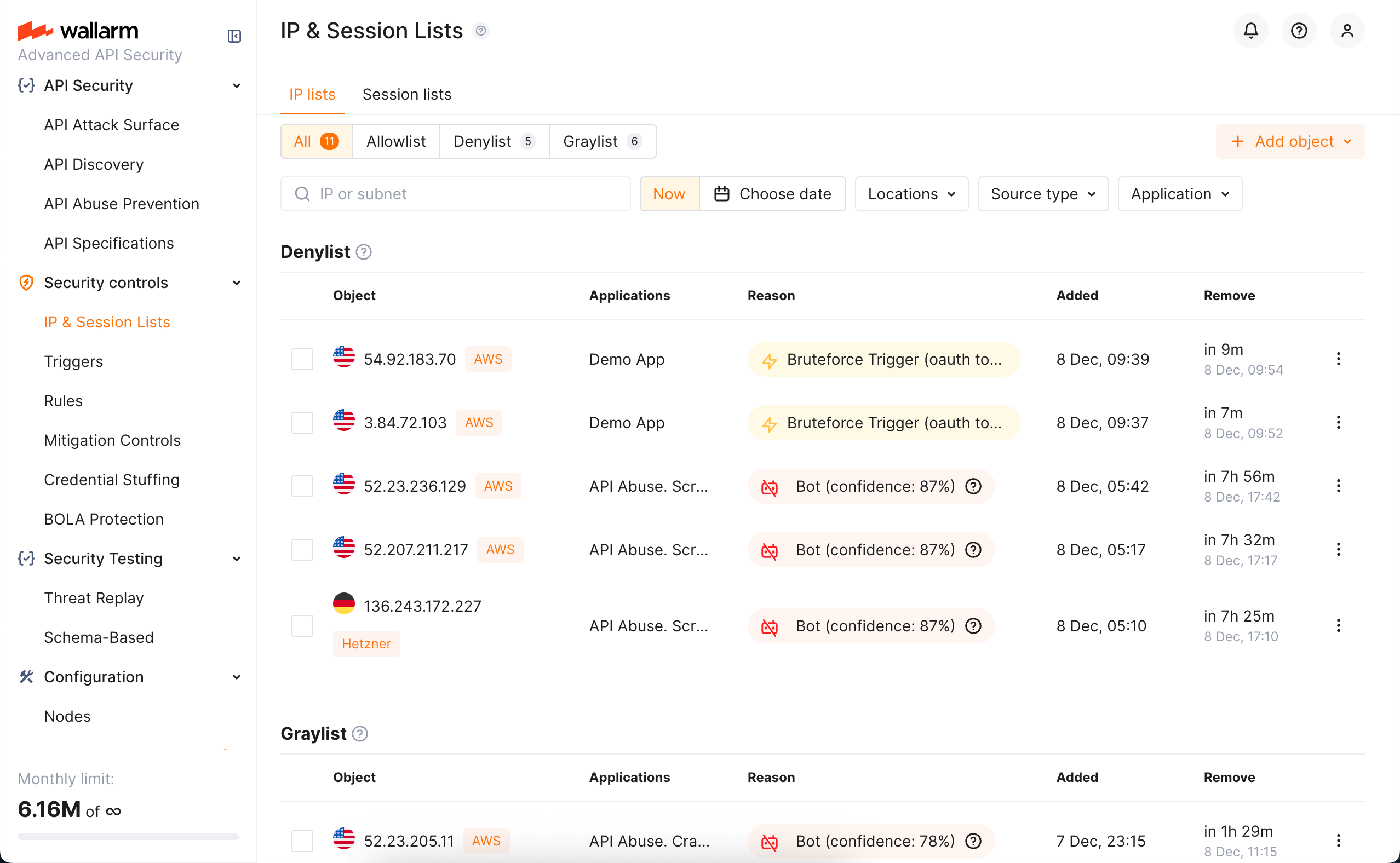This screenshot has height=863, width=1400.
Task: Open the Locations filter dropdown
Action: pos(910,193)
